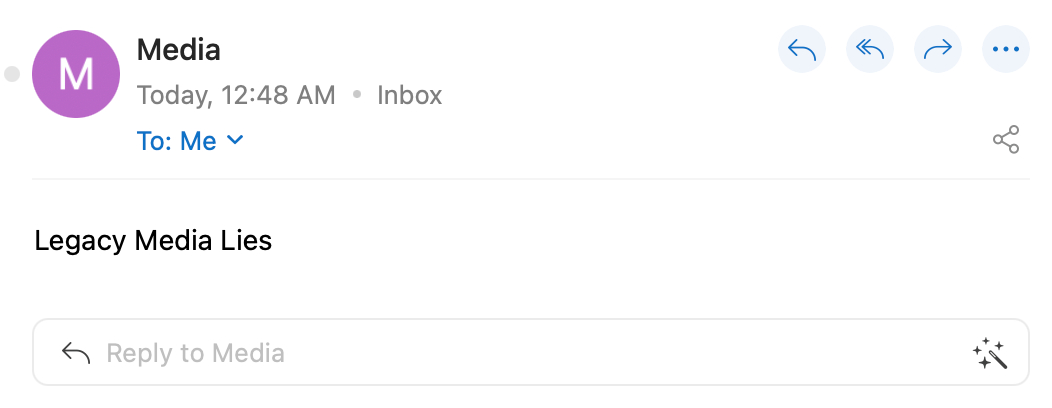
Task: Forward this email using the arrow icon
Action: click(x=938, y=49)
